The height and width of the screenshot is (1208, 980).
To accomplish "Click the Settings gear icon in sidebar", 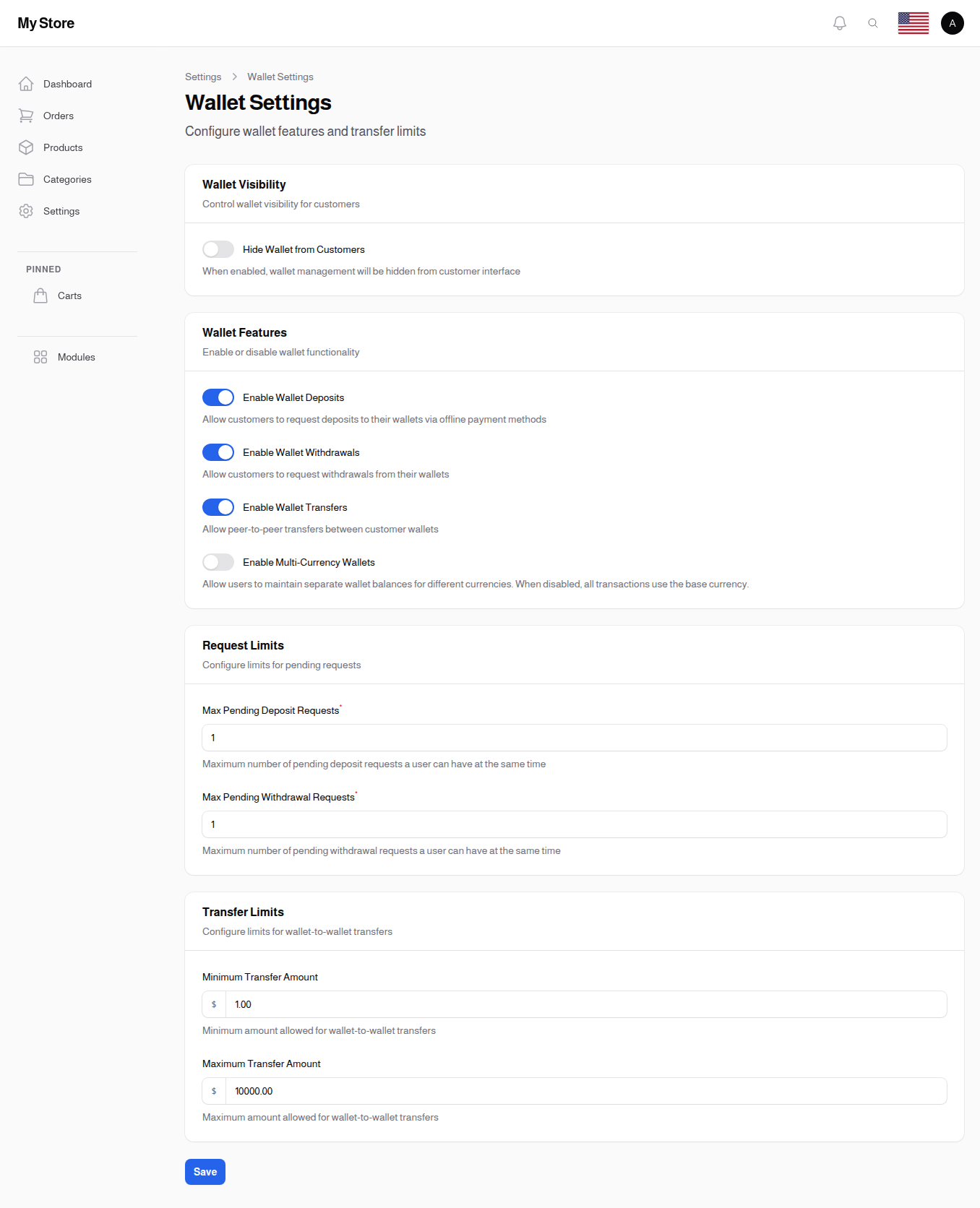I will click(26, 211).
